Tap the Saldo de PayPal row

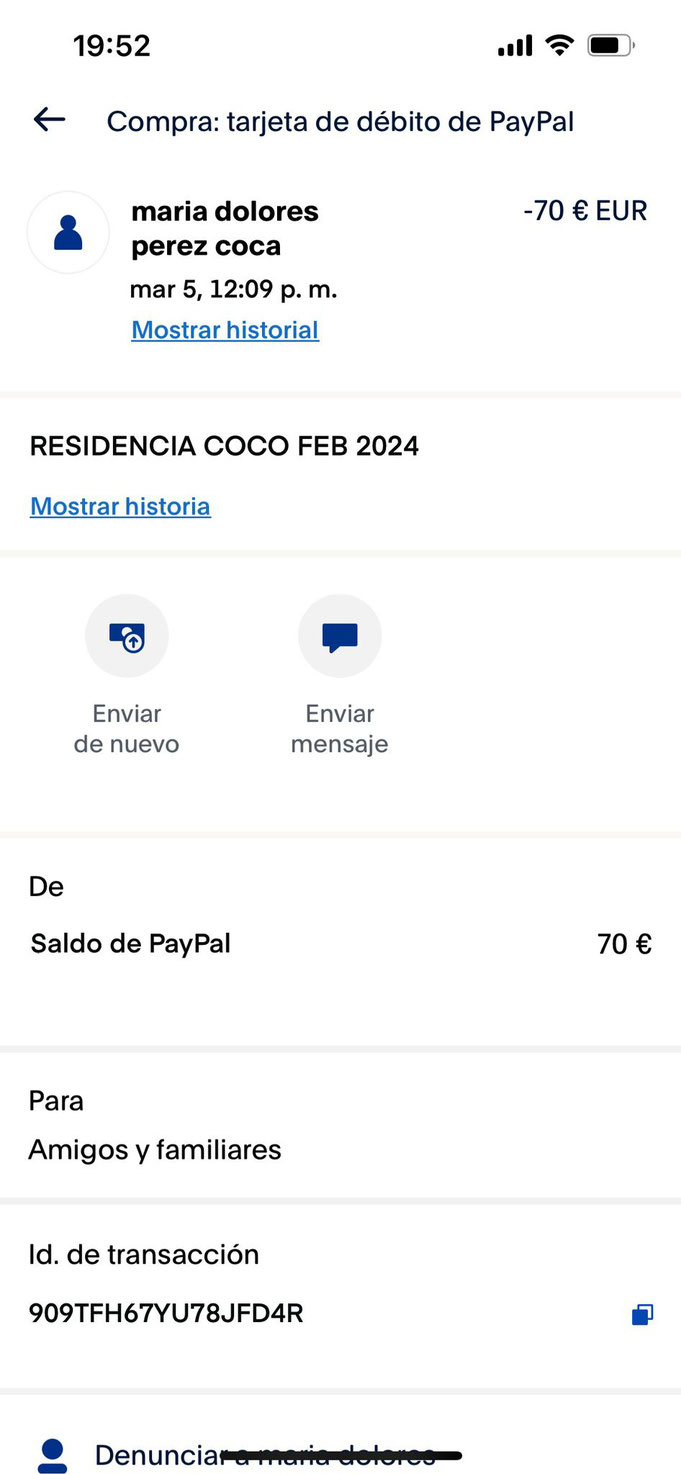pos(340,944)
